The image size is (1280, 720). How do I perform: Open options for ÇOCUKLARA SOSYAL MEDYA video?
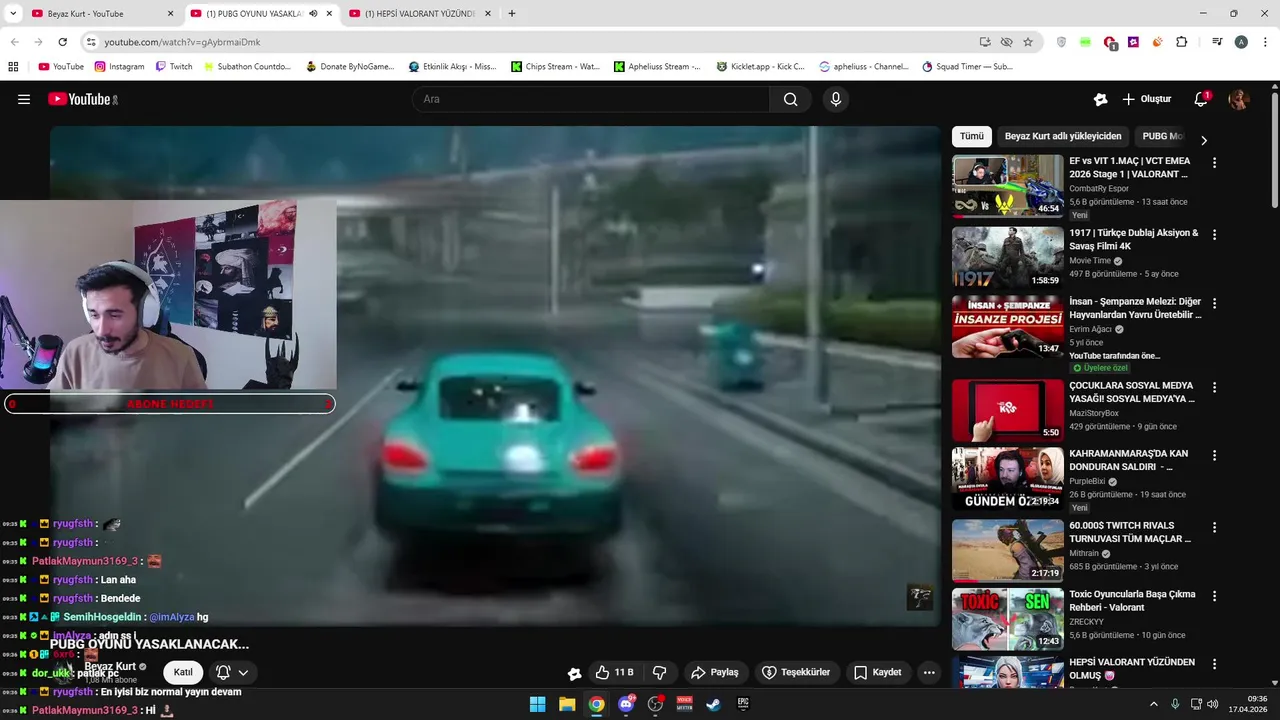click(1214, 387)
